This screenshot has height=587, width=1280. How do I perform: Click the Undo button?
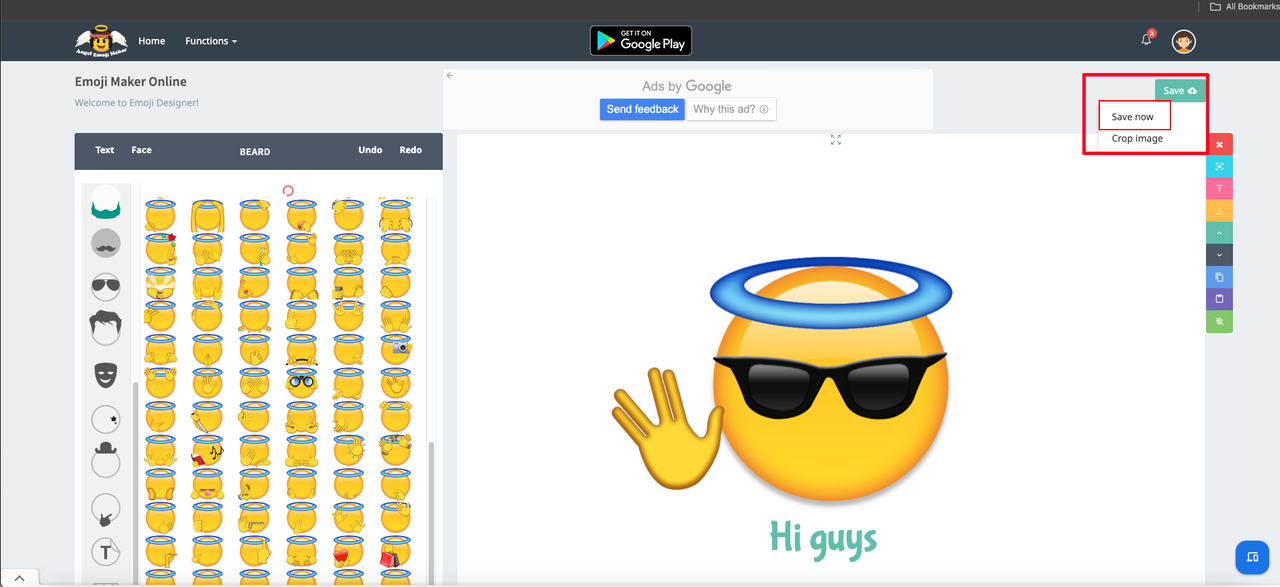370,150
